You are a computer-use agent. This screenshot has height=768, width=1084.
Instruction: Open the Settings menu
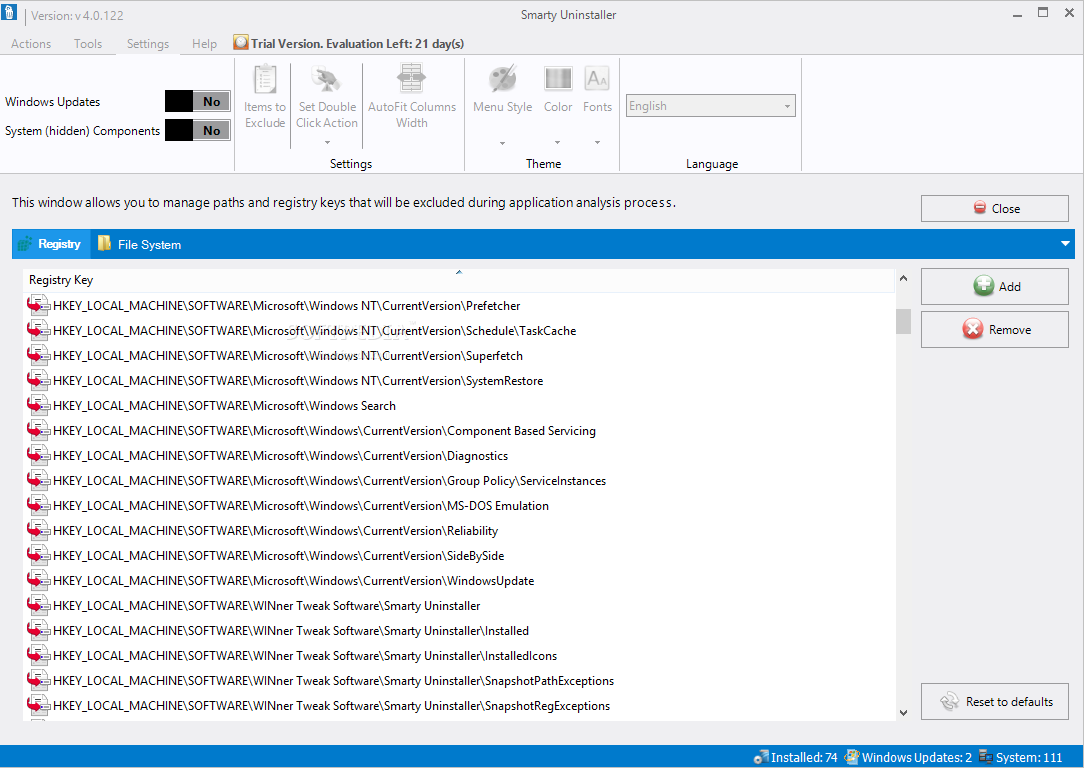(x=148, y=44)
